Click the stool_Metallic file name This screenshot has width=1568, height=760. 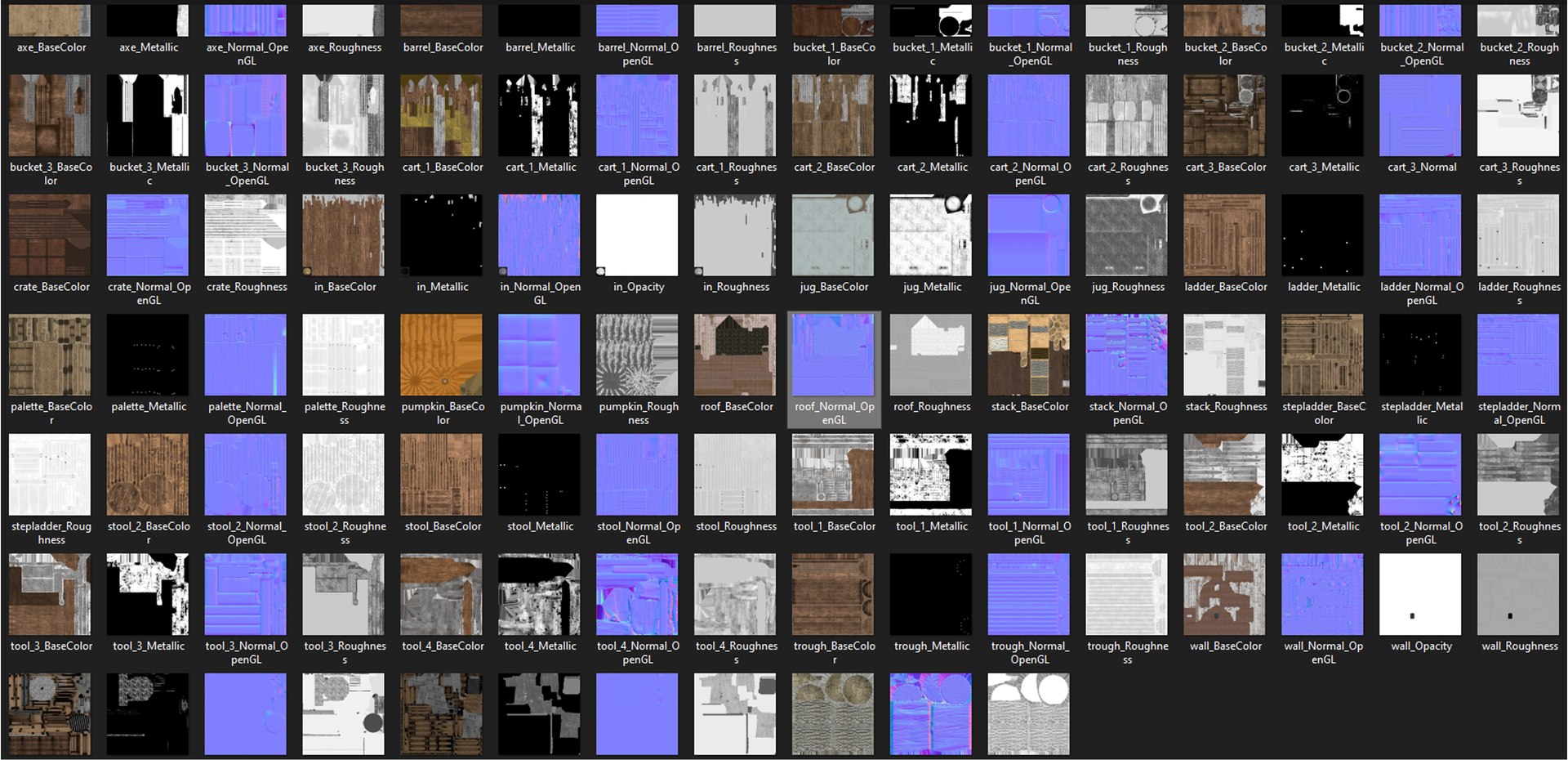[x=541, y=526]
